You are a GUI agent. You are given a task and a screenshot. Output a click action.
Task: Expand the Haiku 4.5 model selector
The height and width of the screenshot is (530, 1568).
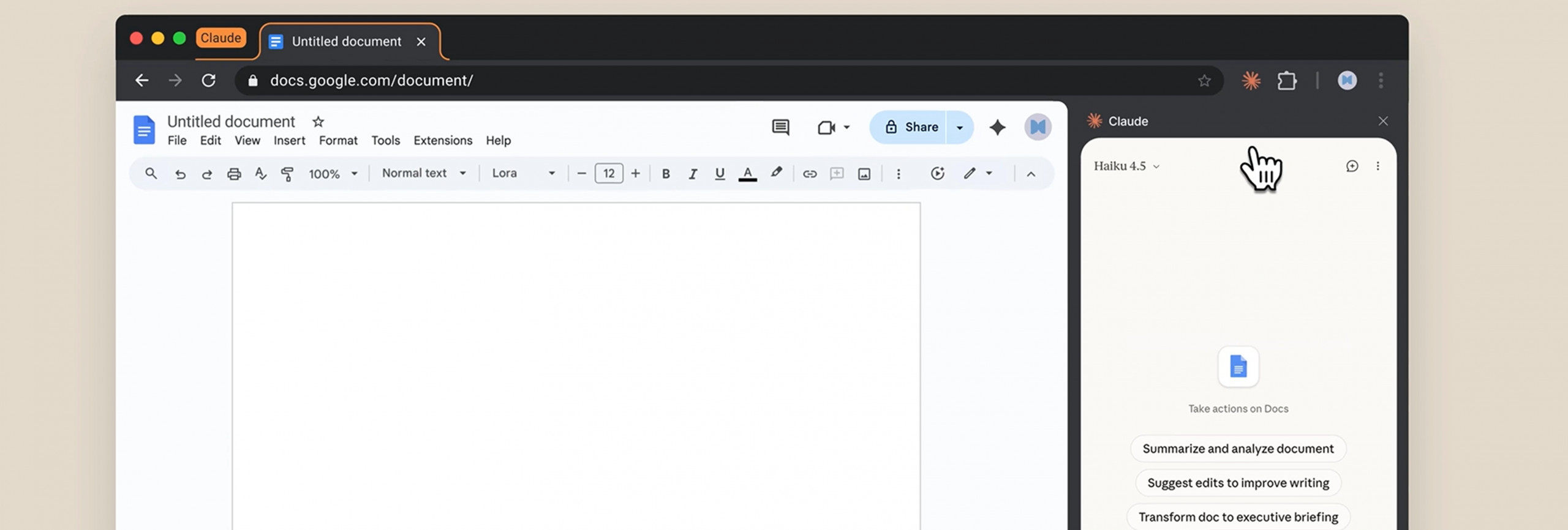point(1126,166)
